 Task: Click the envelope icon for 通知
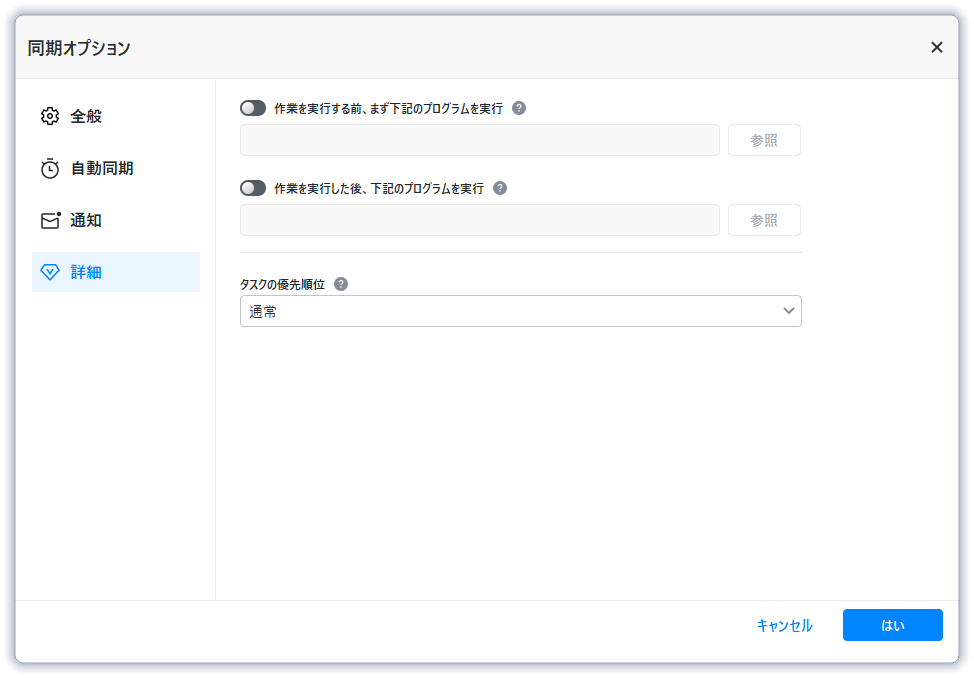point(50,220)
